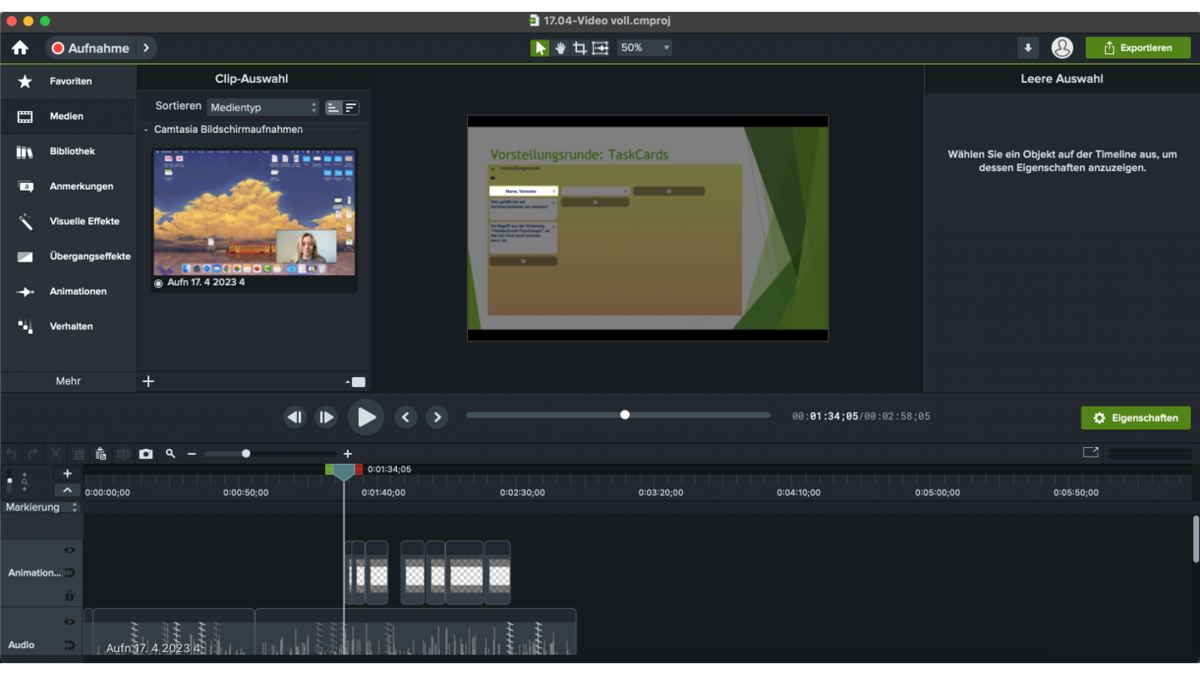
Task: Expand the Markierung dropdown on timeline
Action: (41, 507)
